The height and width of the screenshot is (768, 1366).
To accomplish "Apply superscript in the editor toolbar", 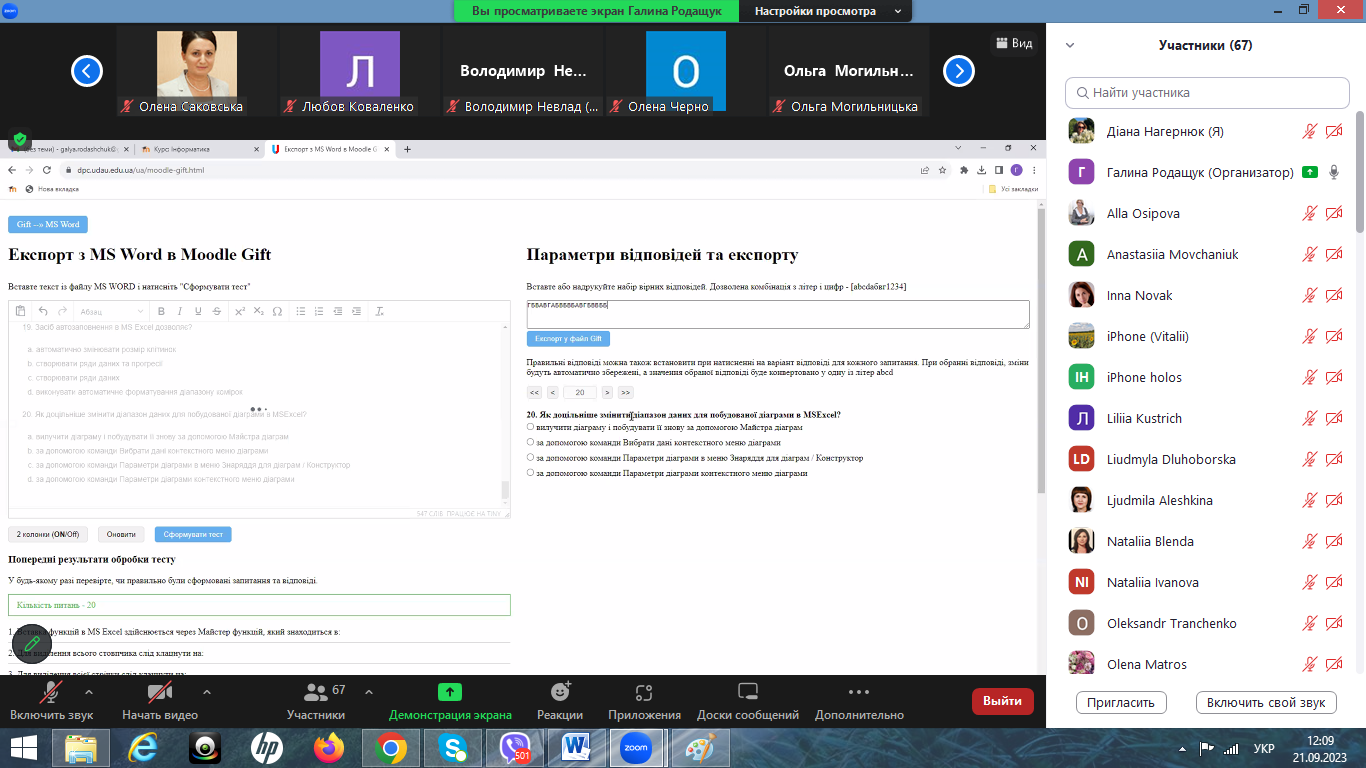I will (x=240, y=312).
